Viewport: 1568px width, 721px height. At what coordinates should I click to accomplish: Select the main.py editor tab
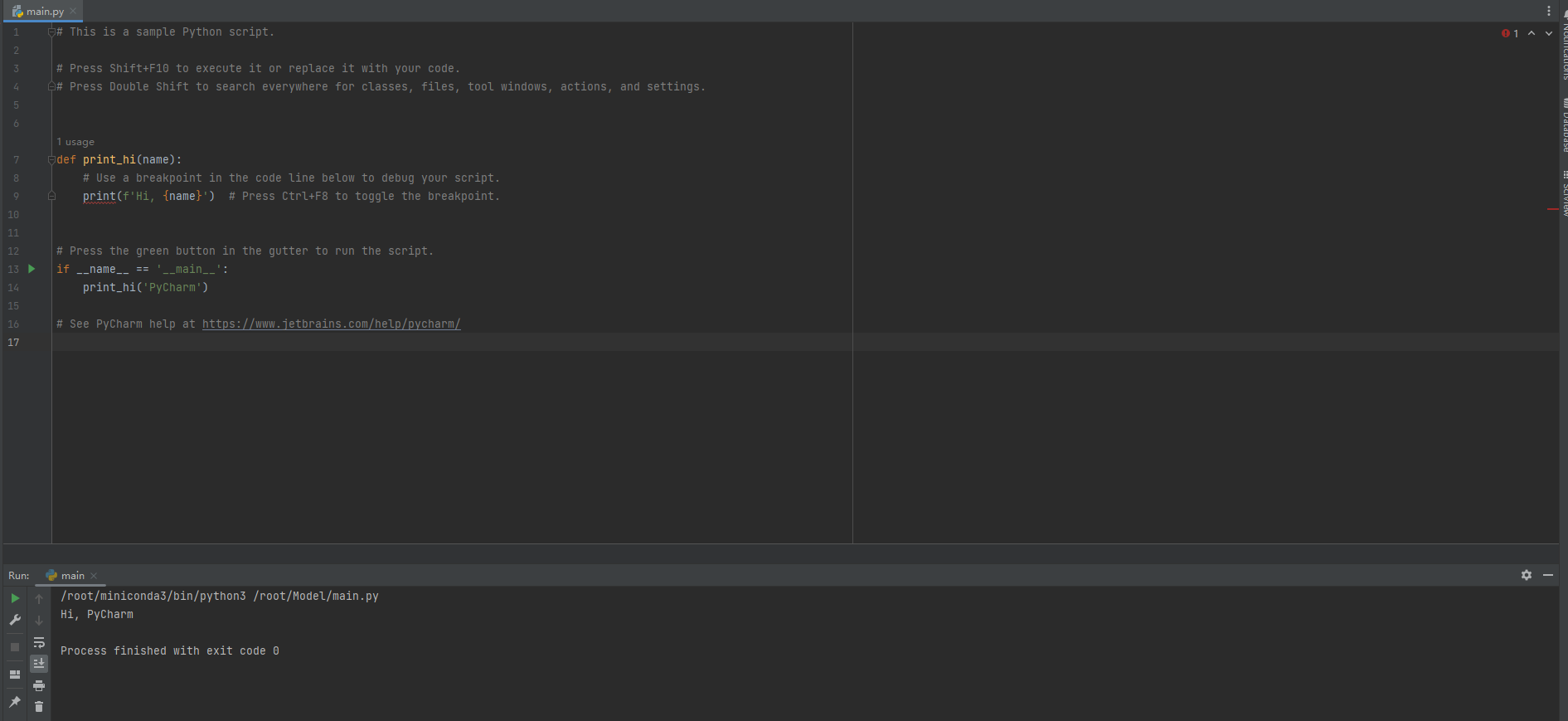pyautogui.click(x=44, y=12)
